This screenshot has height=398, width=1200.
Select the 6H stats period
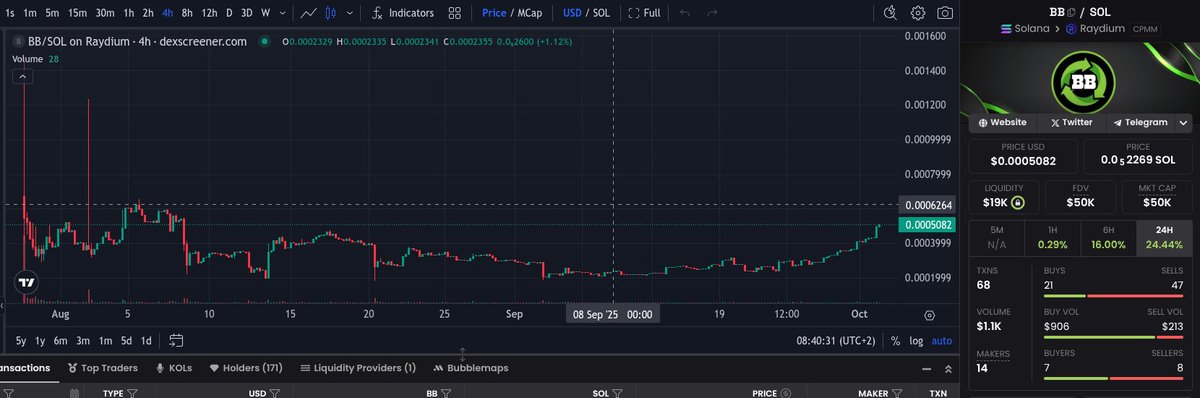click(x=1108, y=238)
